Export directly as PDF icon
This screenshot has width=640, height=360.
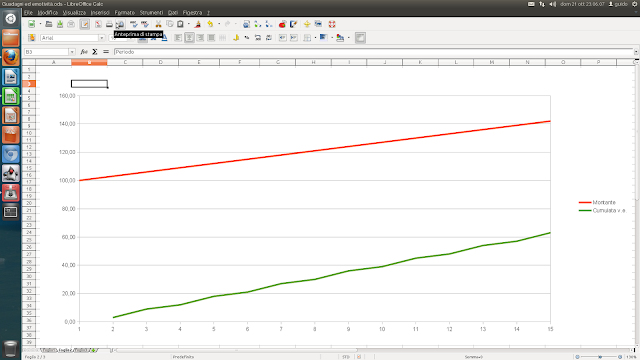[x=98, y=24]
